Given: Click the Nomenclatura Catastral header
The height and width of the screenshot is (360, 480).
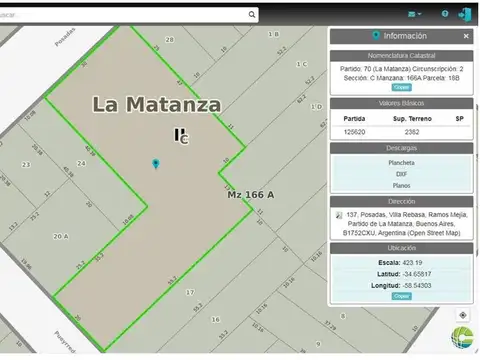Looking at the screenshot, I should pyautogui.click(x=401, y=56).
